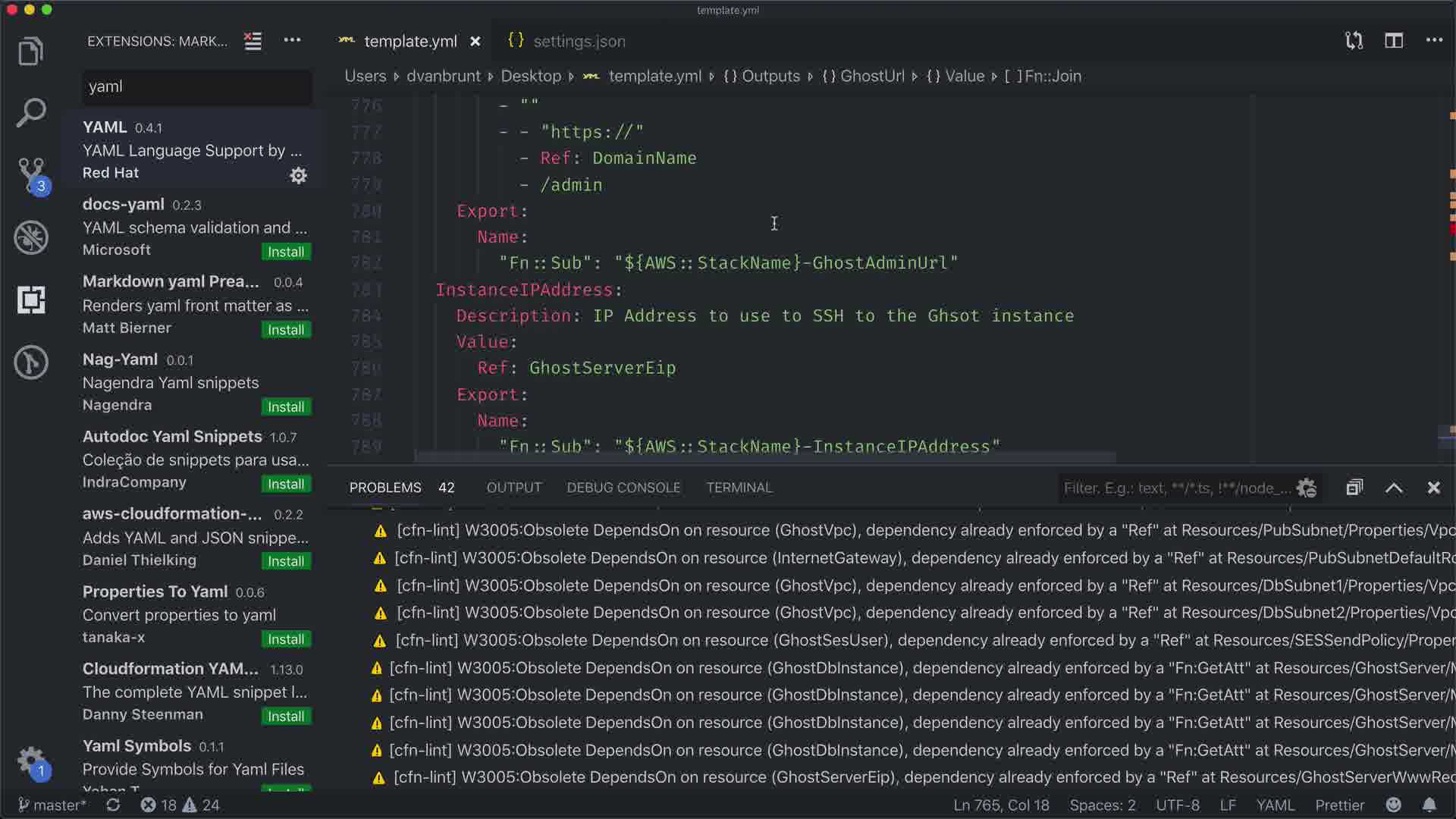Click the Extensions view icon
The width and height of the screenshot is (1456, 819).
(31, 300)
